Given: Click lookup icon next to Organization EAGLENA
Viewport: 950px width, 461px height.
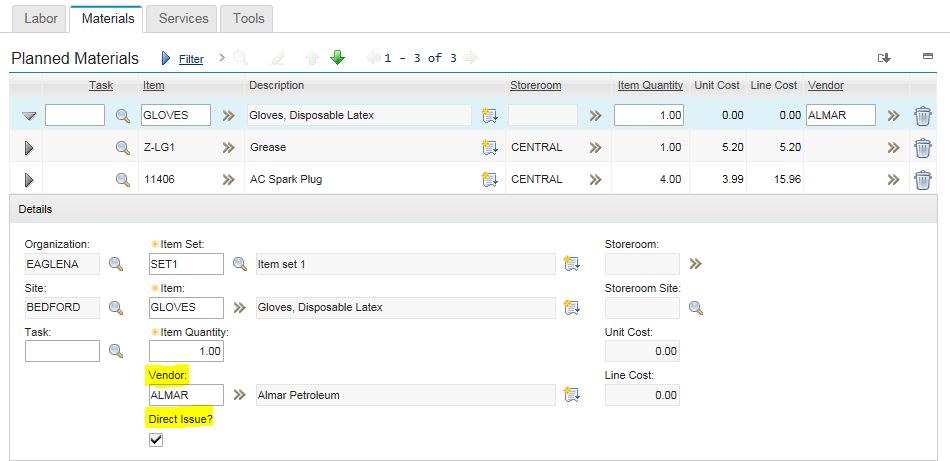Looking at the screenshot, I should [116, 264].
